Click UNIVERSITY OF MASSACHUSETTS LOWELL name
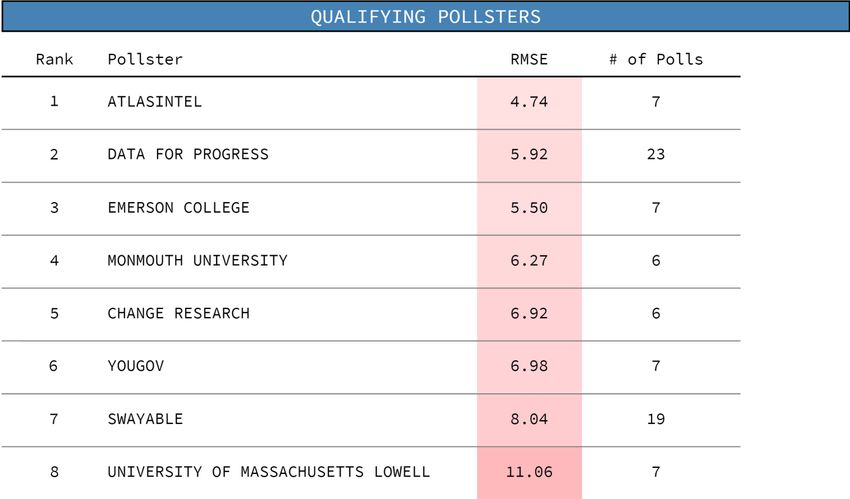This screenshot has width=850, height=499. click(x=268, y=472)
